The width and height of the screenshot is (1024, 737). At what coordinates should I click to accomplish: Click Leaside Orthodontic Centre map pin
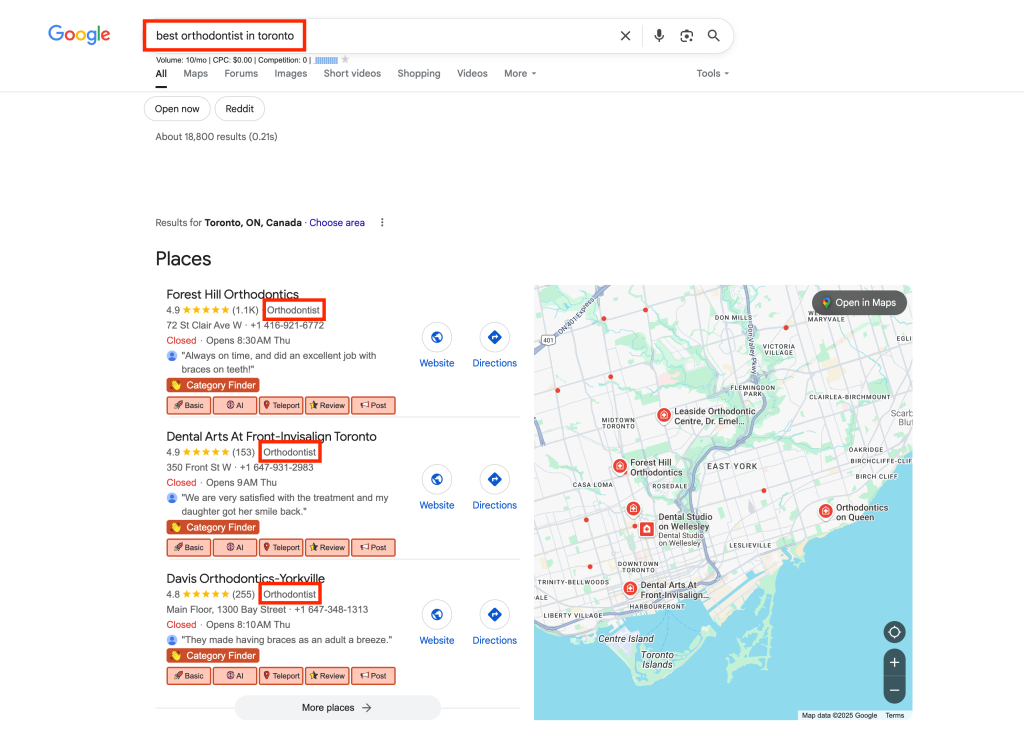click(664, 415)
